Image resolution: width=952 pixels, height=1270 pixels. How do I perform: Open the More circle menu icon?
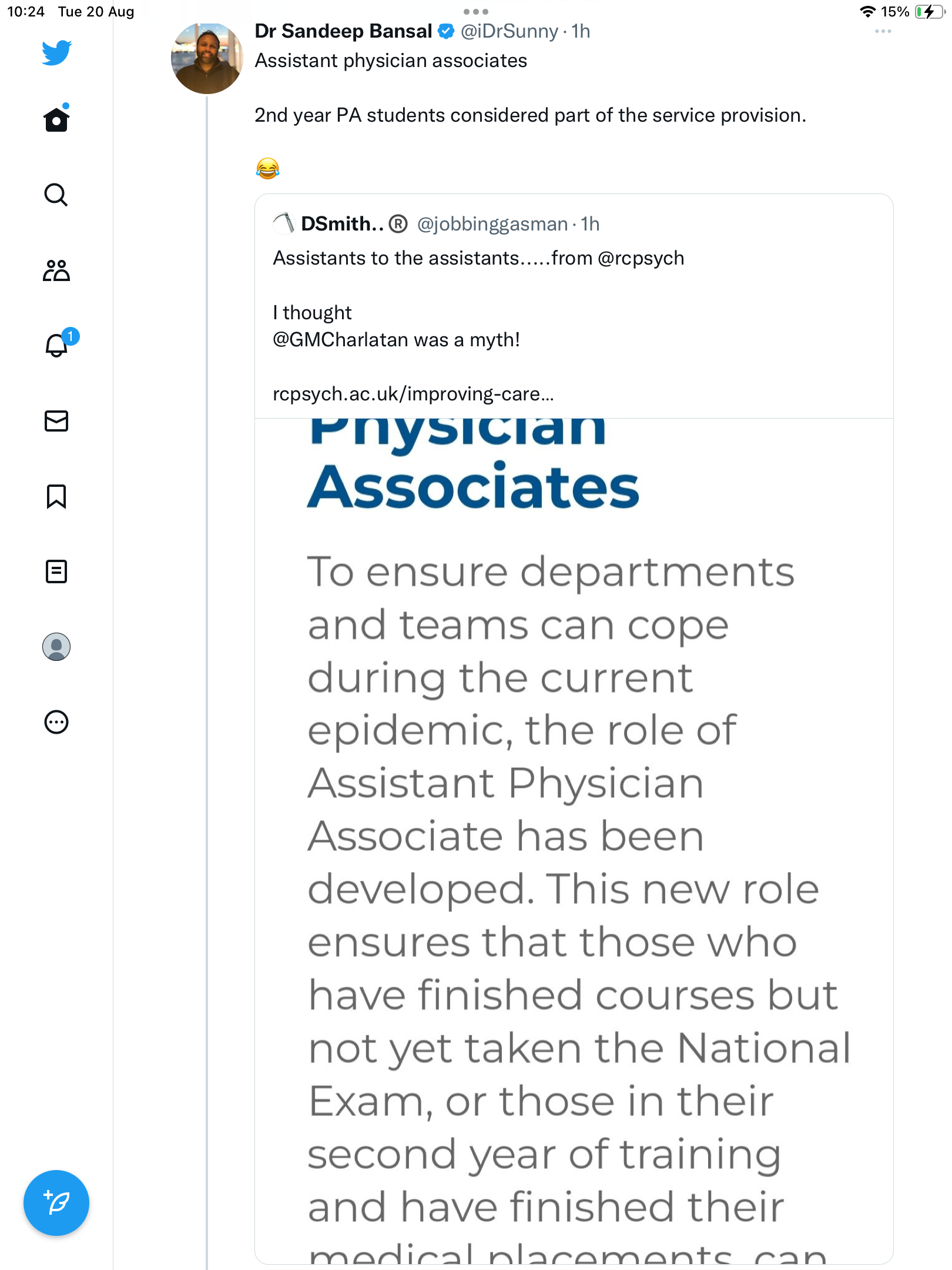pos(56,722)
